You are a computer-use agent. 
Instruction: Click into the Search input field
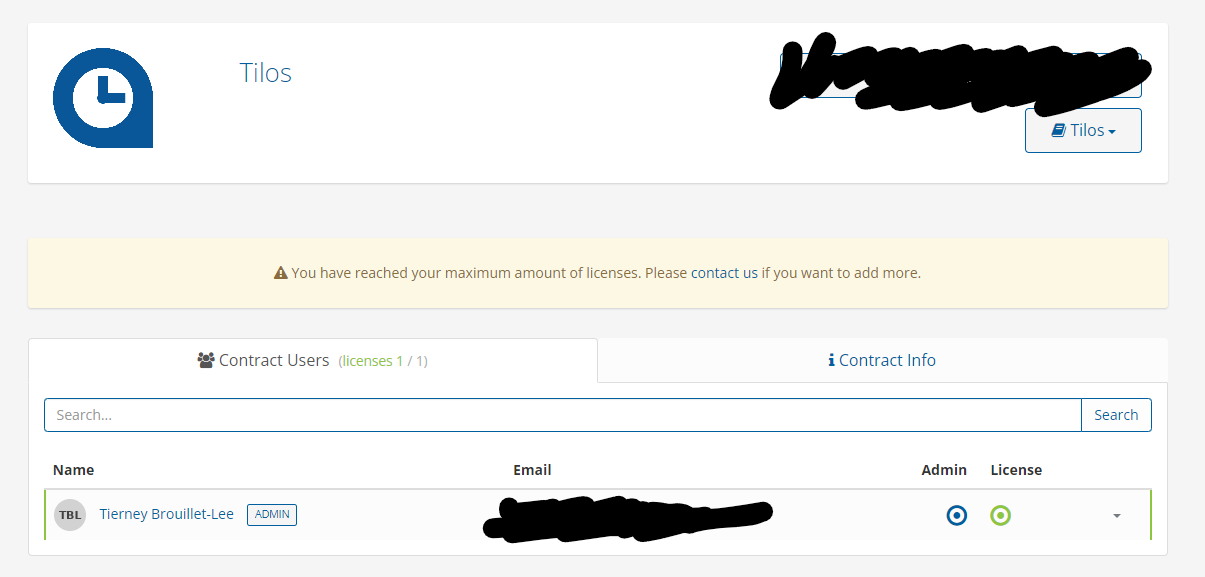[562, 415]
